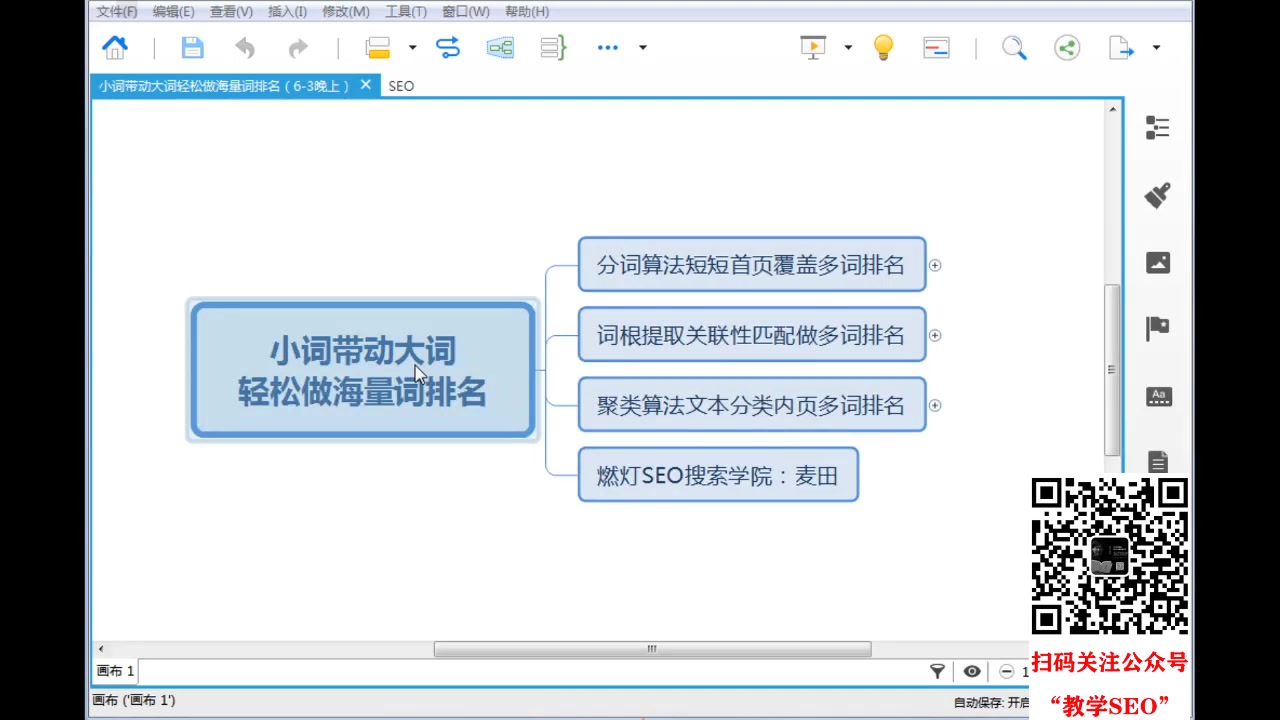Share the mind map
Image resolution: width=1280 pixels, height=720 pixels.
point(1067,47)
